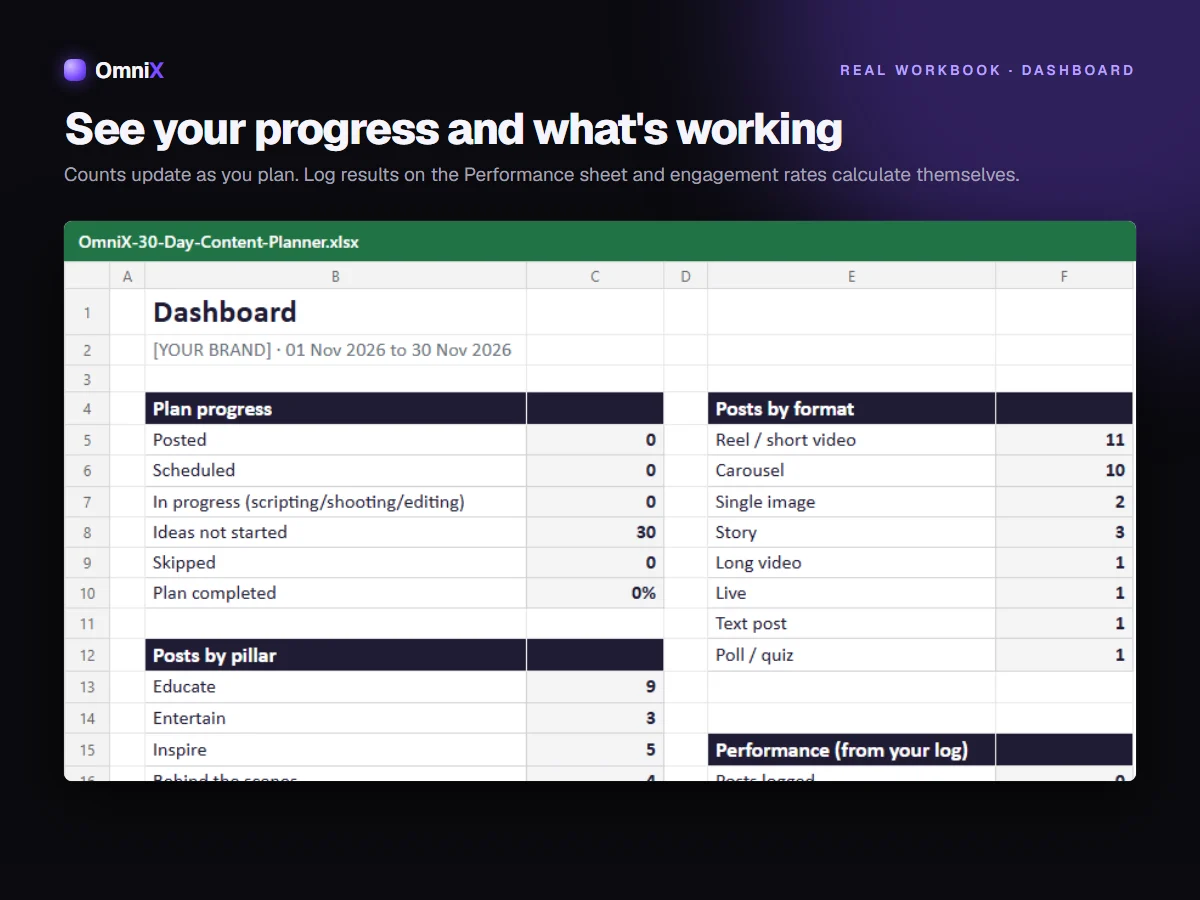Select row 12 header
Image resolution: width=1200 pixels, height=900 pixels.
pos(87,655)
